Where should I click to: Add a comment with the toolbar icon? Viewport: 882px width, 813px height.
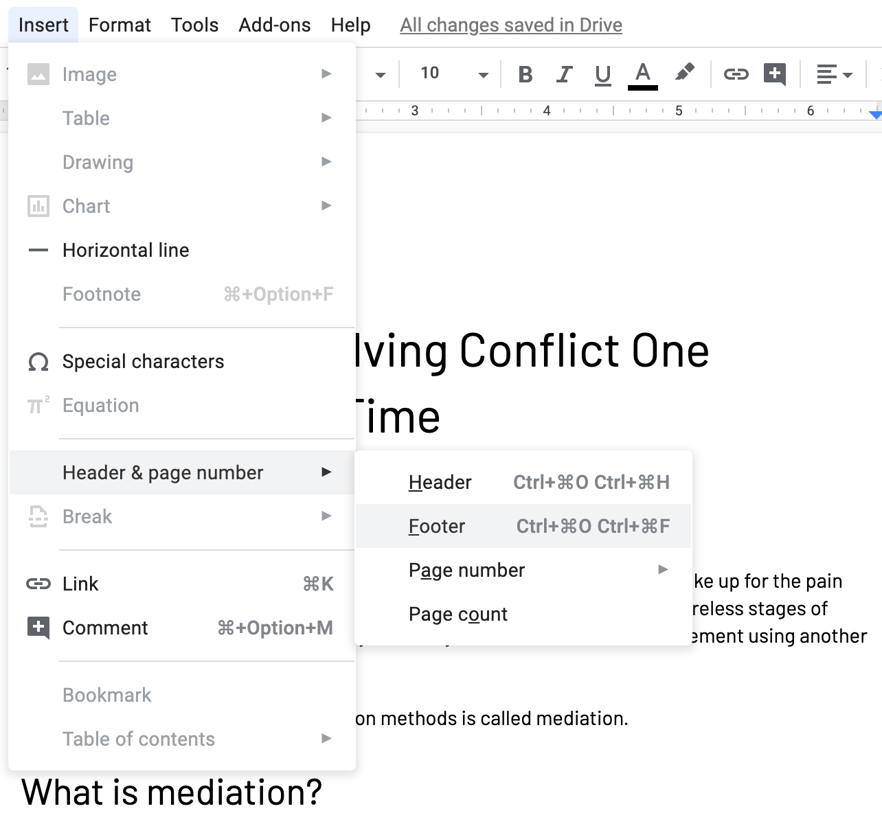pyautogui.click(x=774, y=73)
